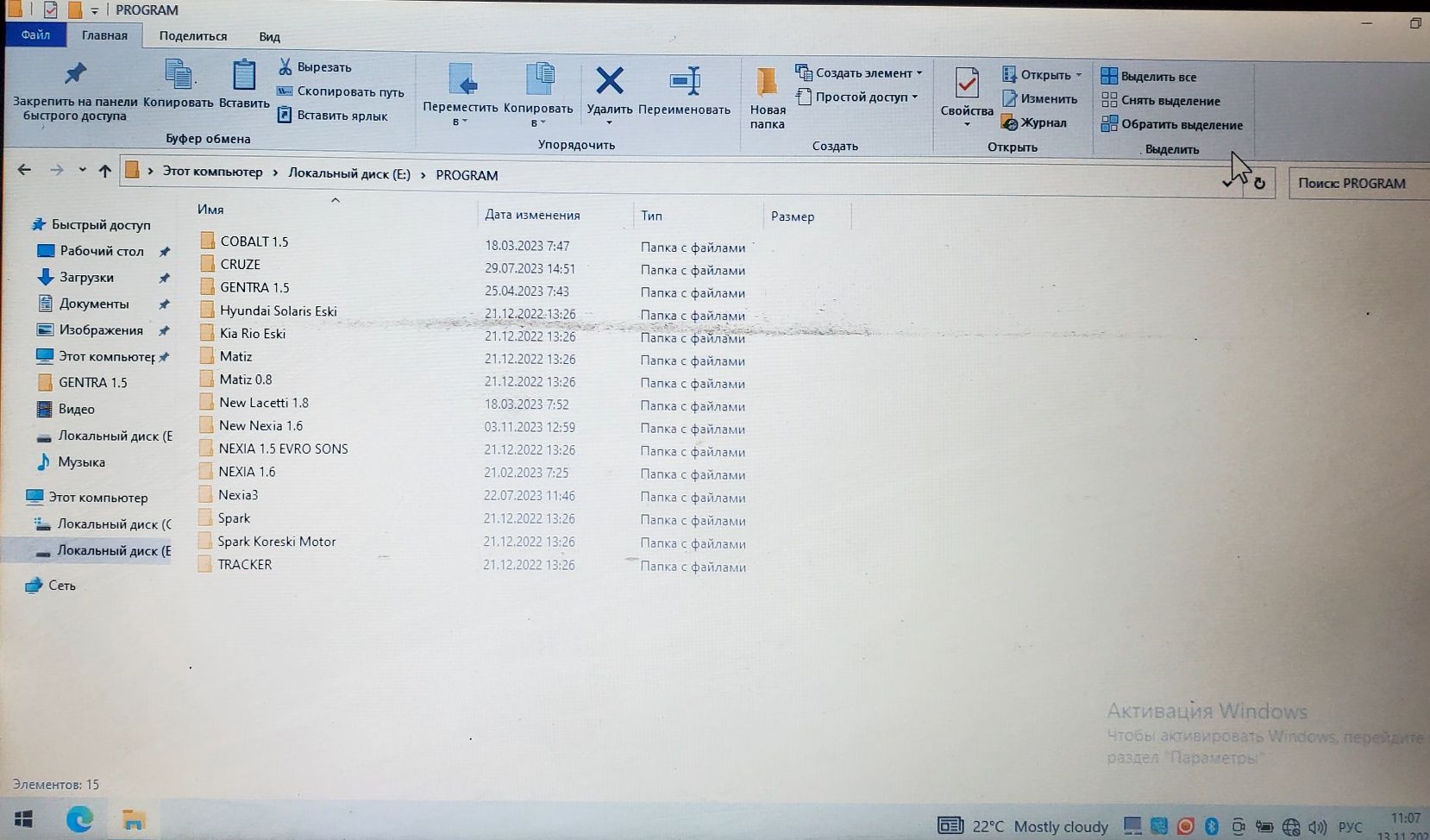Open recent locations dropdown arrow

(82, 170)
